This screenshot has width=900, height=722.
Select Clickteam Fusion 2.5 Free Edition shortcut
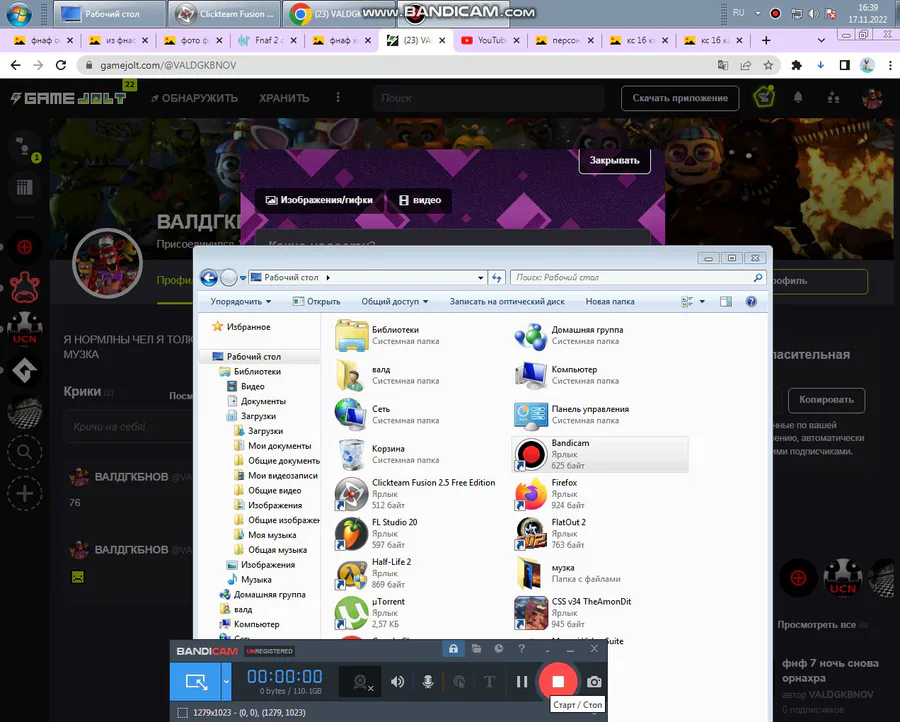point(419,494)
